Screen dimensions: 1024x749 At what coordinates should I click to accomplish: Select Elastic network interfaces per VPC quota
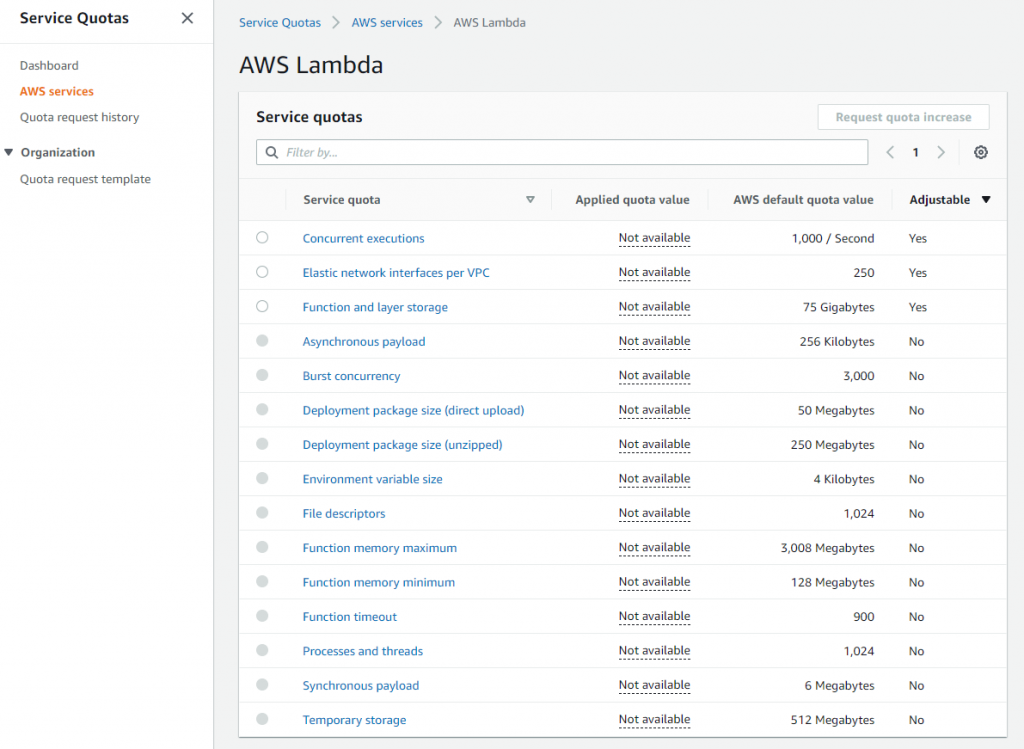click(x=262, y=272)
